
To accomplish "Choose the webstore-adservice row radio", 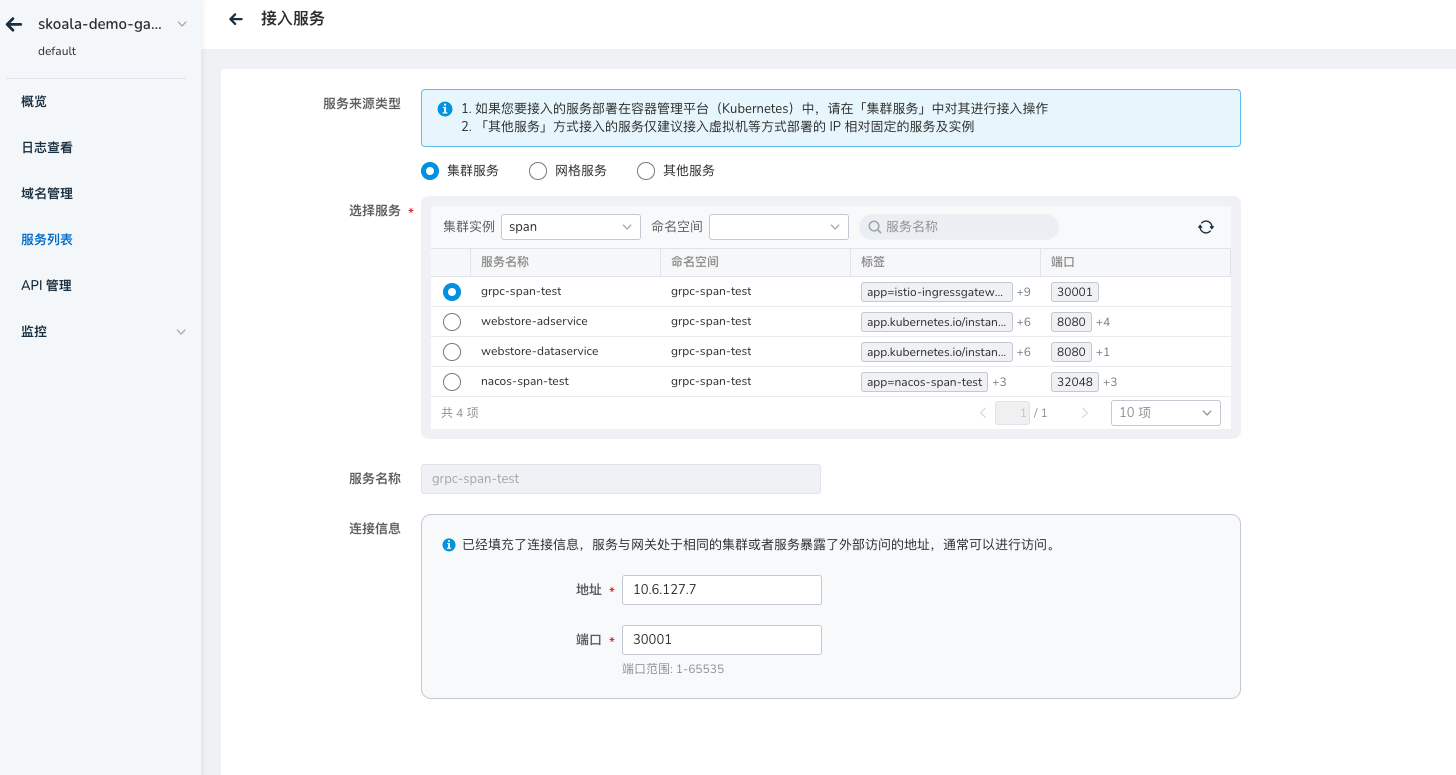I will (x=452, y=322).
